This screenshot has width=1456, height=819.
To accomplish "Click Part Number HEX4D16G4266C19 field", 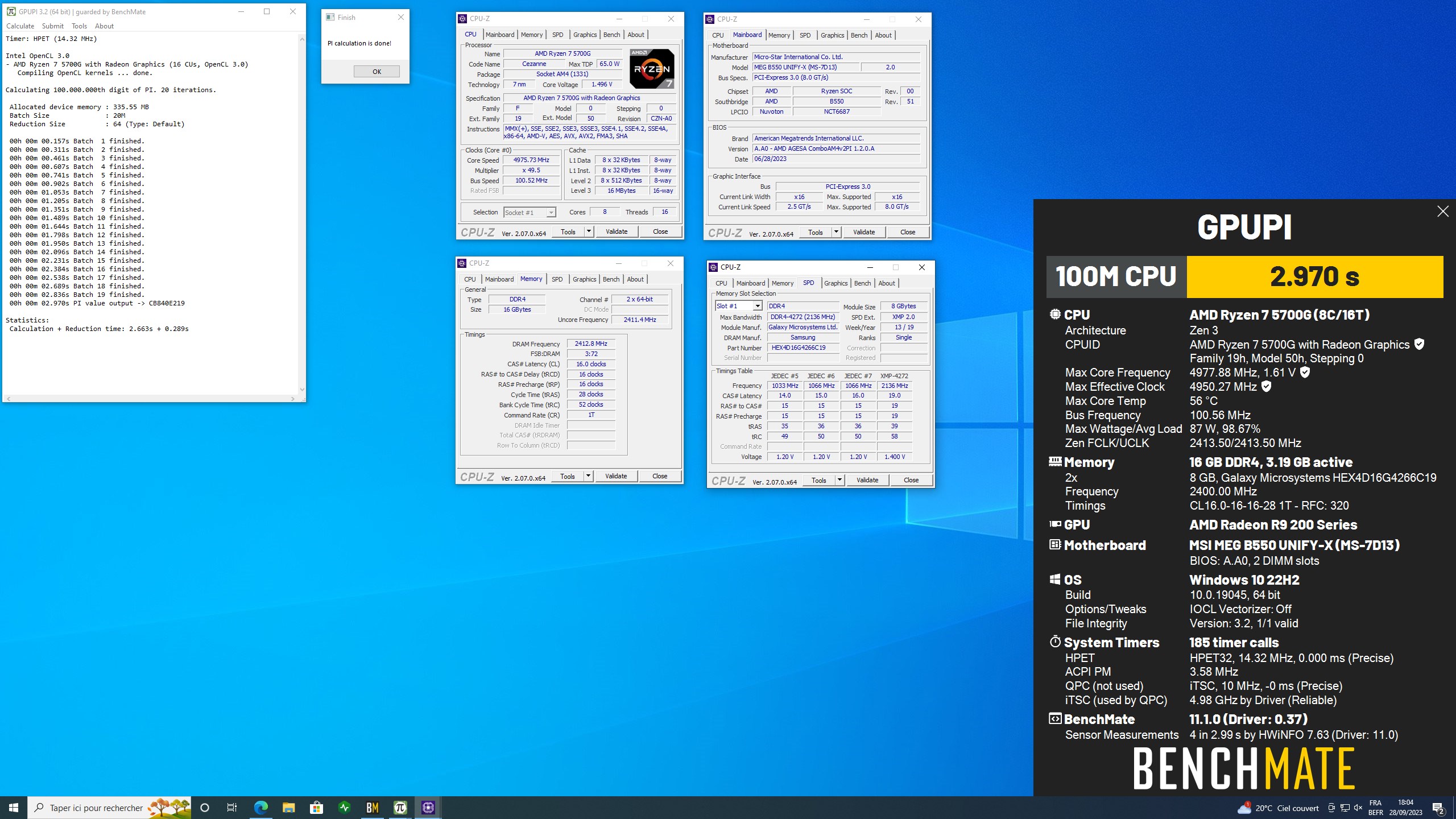I will coord(803,348).
